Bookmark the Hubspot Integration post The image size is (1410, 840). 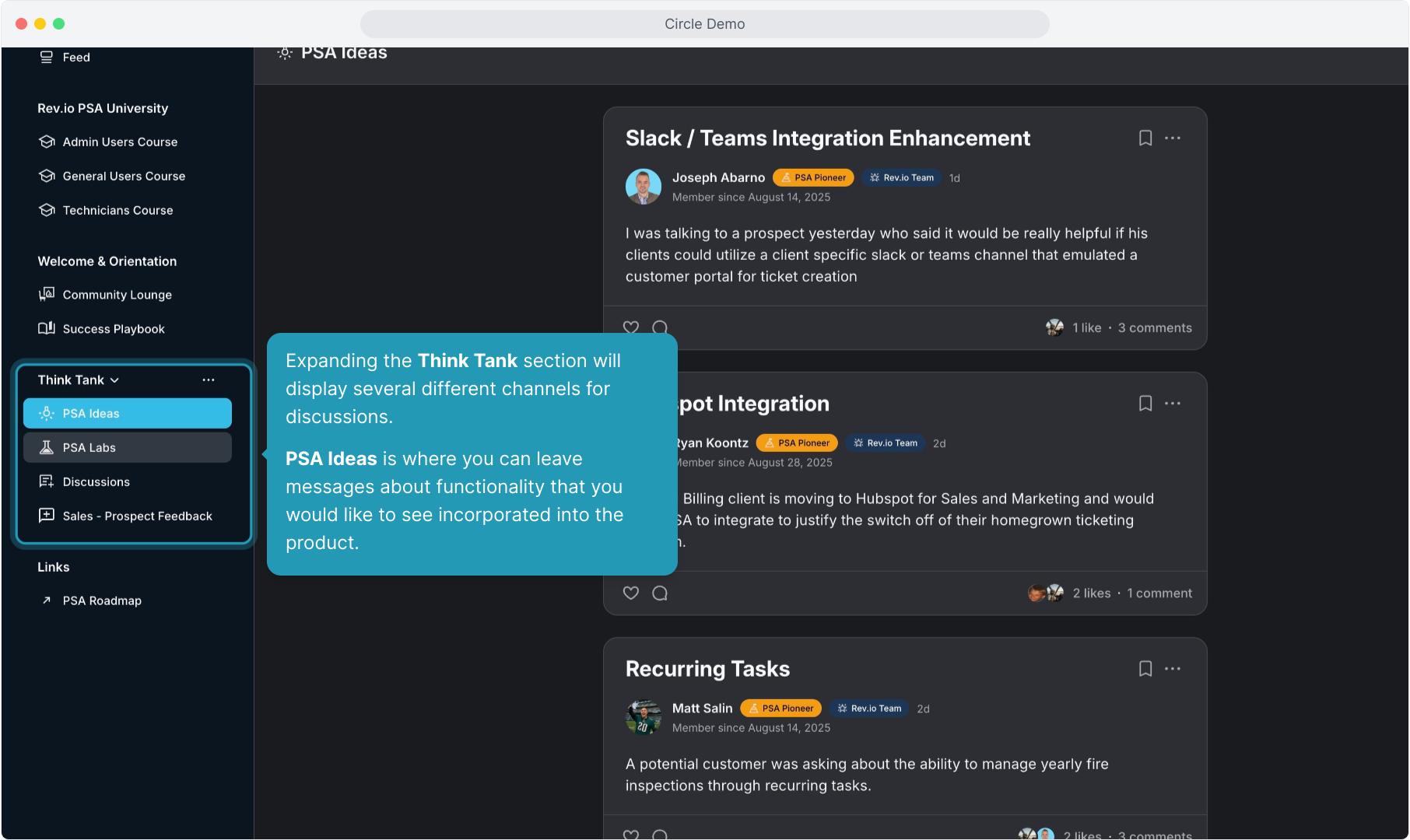(x=1145, y=404)
